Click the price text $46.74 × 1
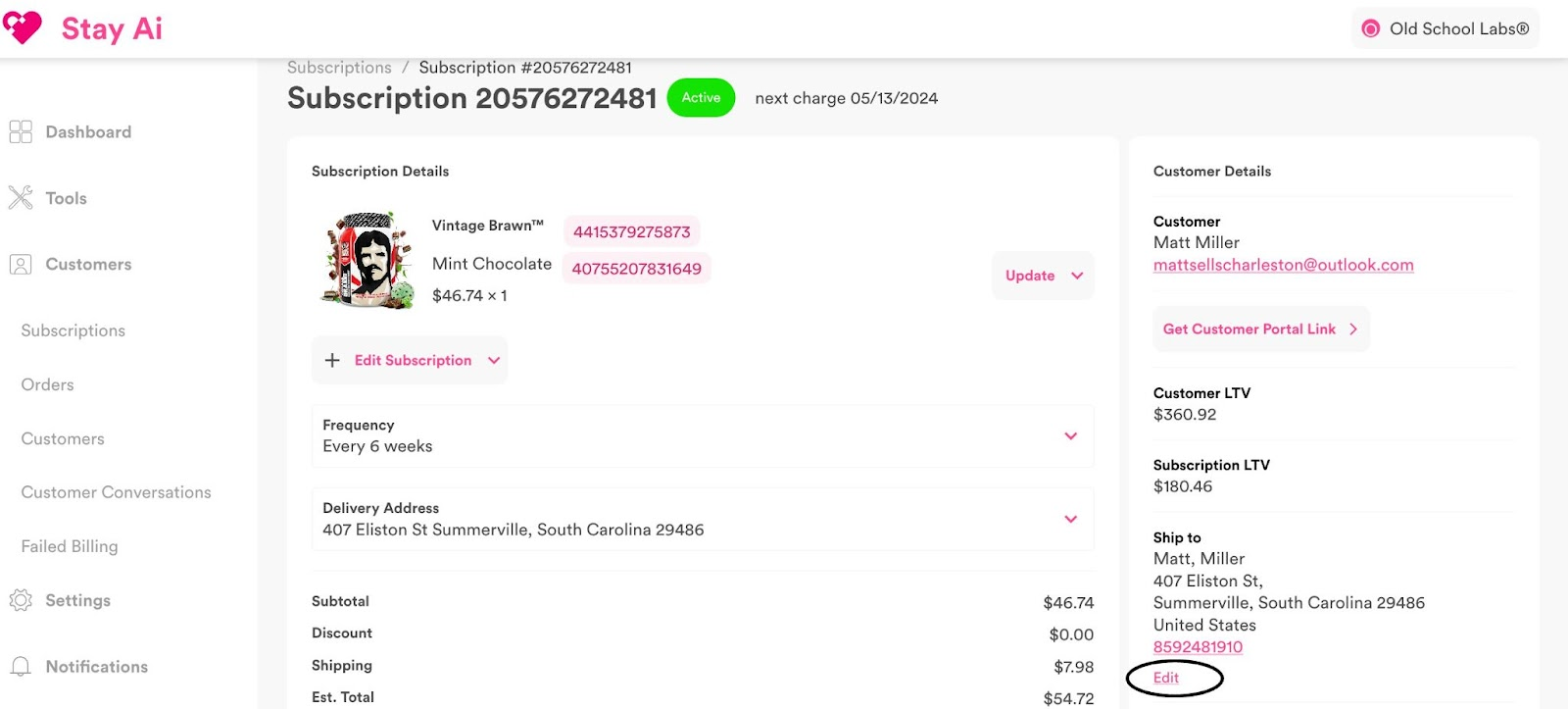 [469, 295]
